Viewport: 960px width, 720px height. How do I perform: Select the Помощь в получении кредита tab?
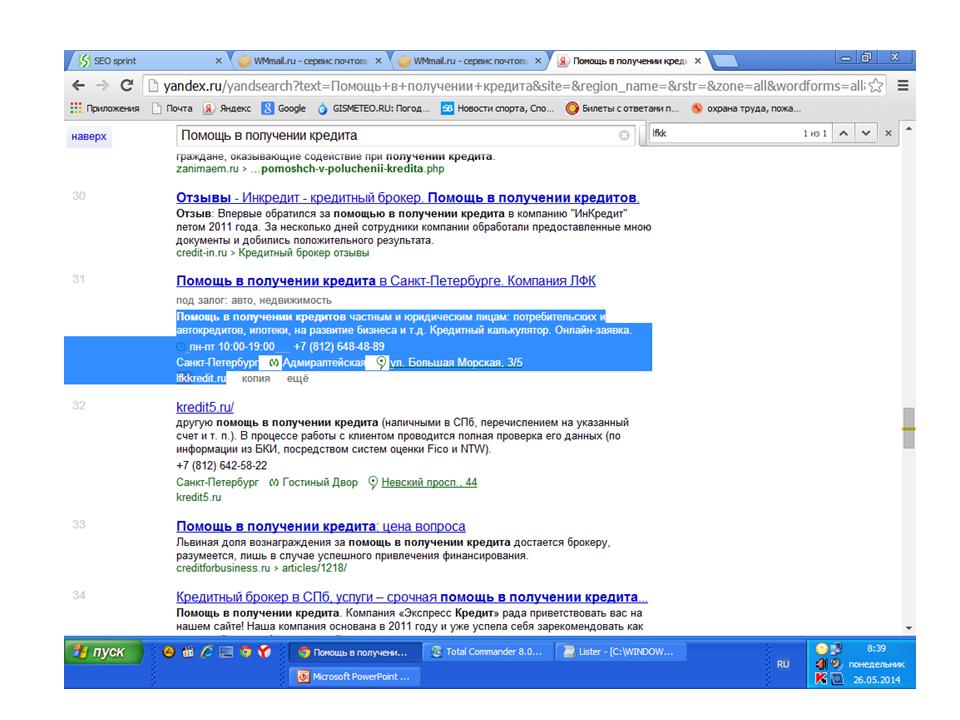point(629,61)
